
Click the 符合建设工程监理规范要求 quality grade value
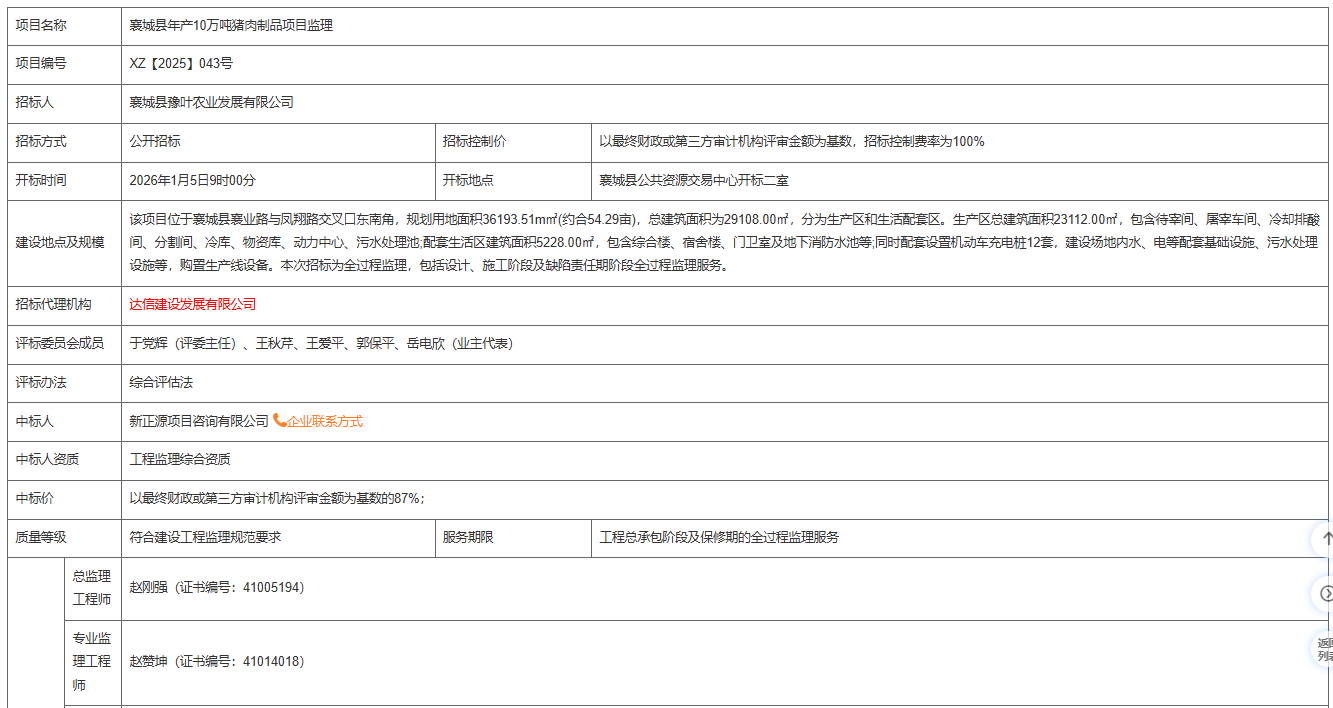pyautogui.click(x=205, y=537)
